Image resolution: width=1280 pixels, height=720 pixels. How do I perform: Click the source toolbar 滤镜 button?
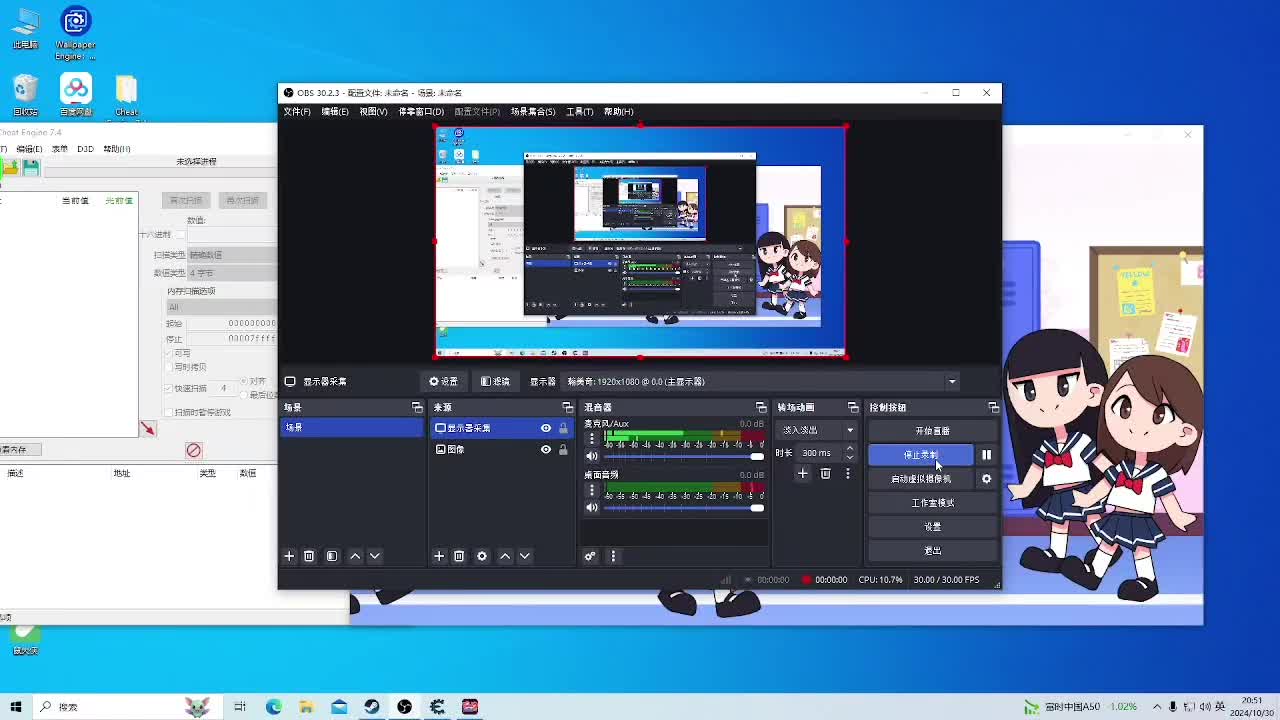[495, 381]
